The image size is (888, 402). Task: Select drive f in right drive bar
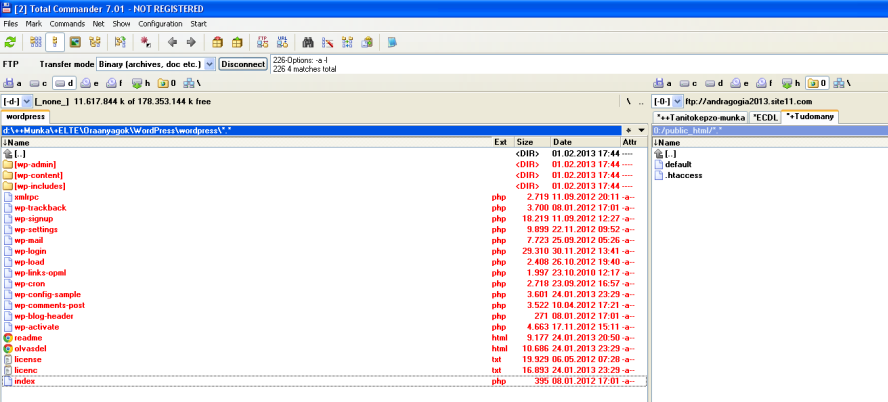click(x=766, y=83)
